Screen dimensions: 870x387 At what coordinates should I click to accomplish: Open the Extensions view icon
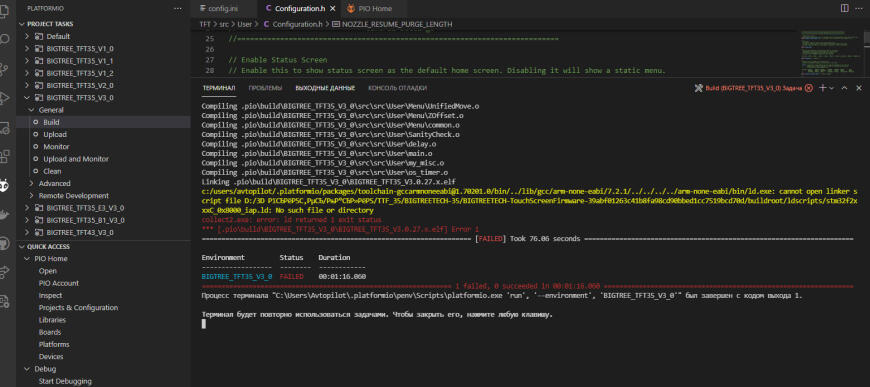[4, 156]
